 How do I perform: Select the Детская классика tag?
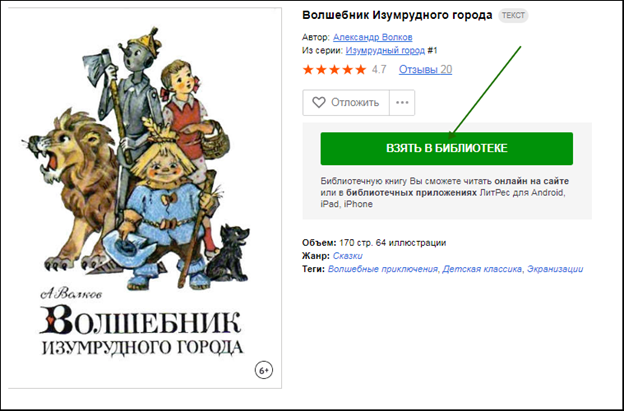click(x=482, y=269)
